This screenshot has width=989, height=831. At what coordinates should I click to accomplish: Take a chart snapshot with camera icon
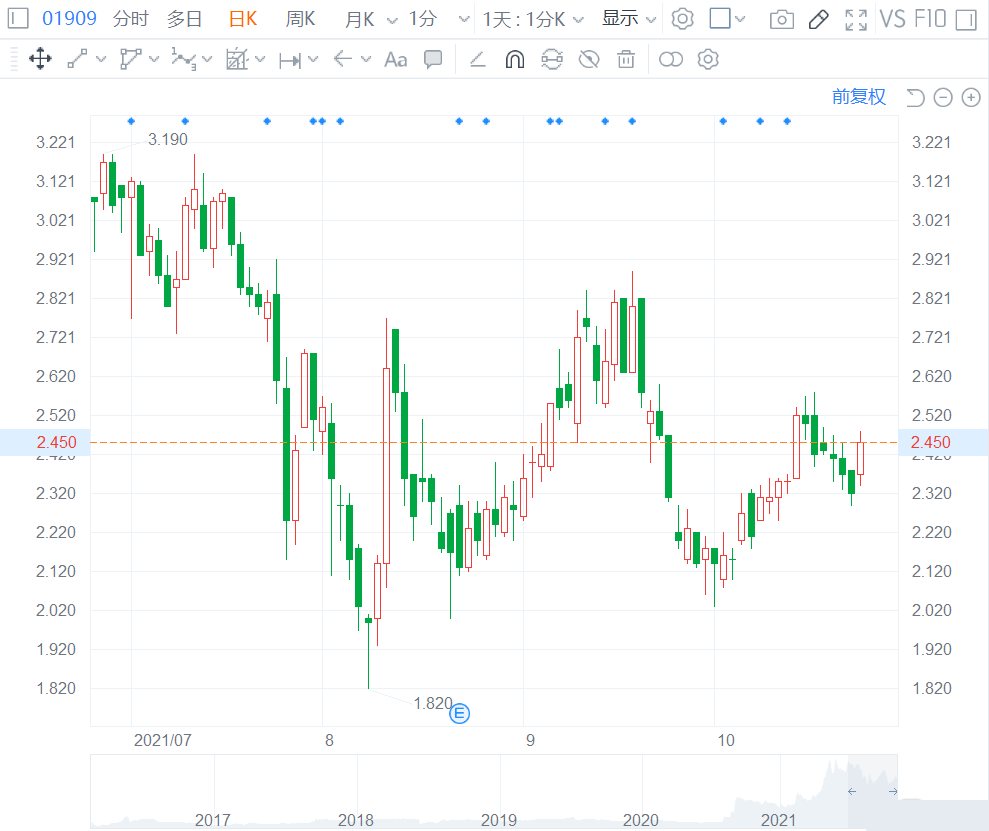781,20
